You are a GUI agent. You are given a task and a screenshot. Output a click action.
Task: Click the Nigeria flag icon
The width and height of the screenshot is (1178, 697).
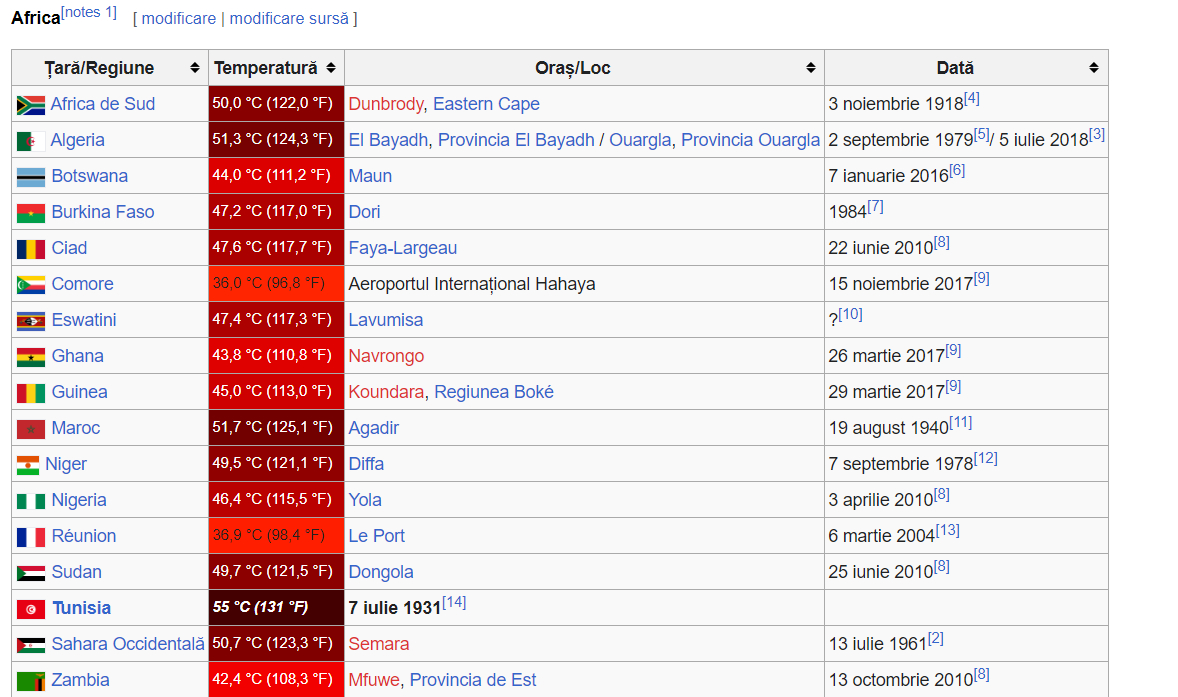click(31, 501)
